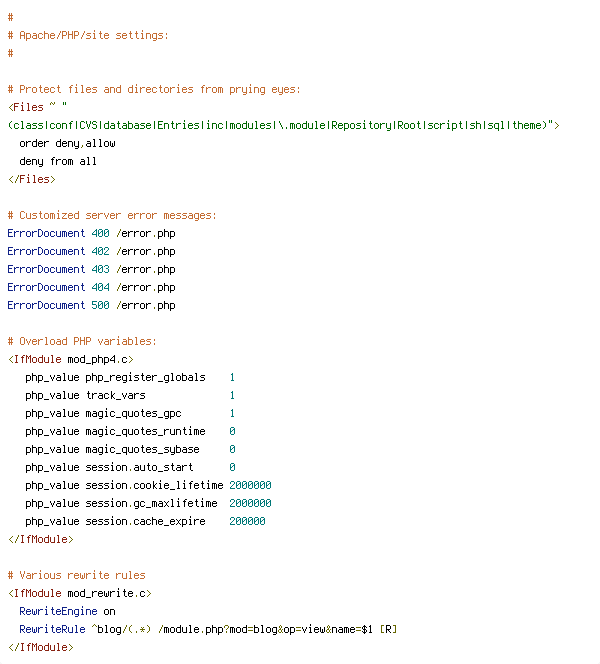Click the 'magic_quotes_gpc' setting line
The height and width of the screenshot is (664, 600).
[130, 413]
